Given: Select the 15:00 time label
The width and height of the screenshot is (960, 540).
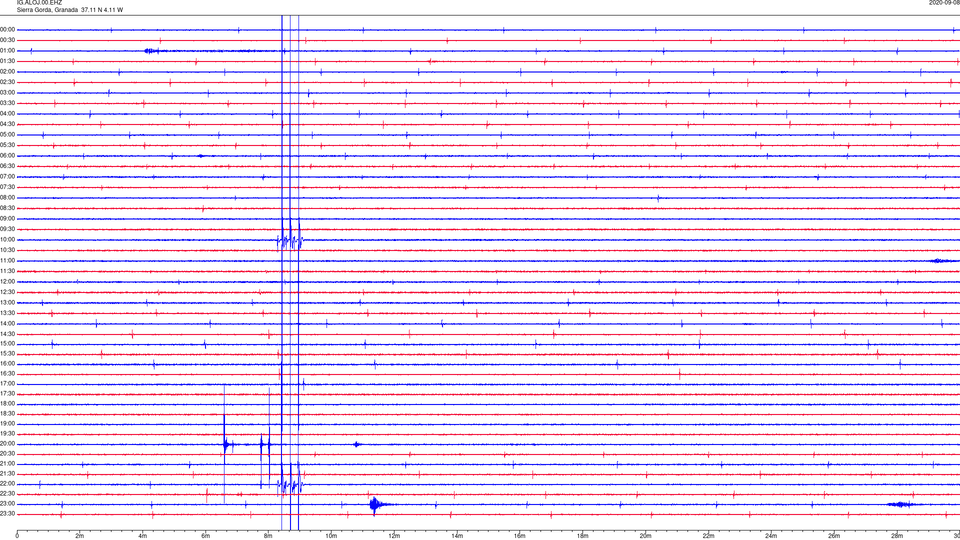Looking at the screenshot, I should click(8, 344).
